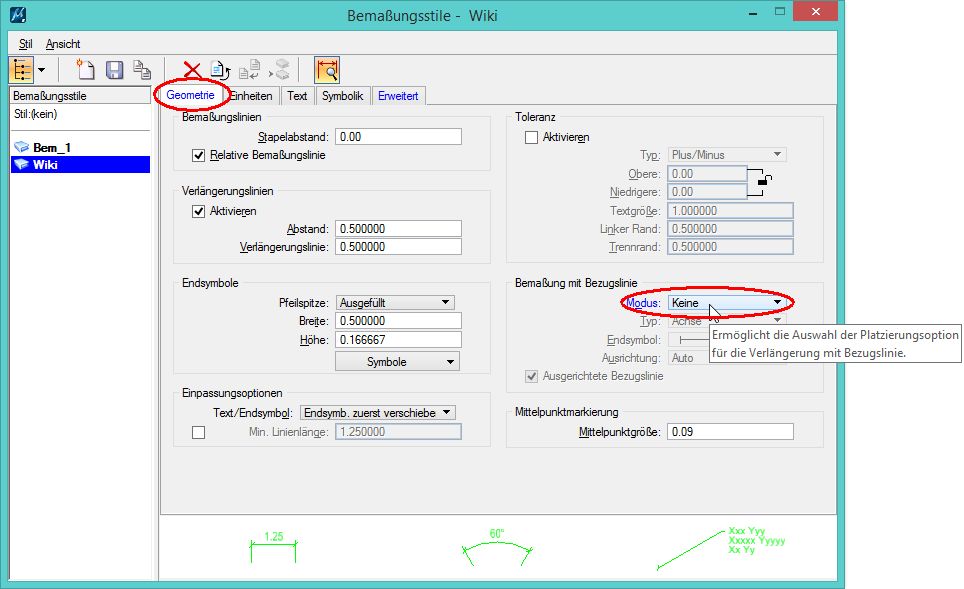Toggle the tolerance lock icon
The image size is (964, 589).
click(764, 180)
